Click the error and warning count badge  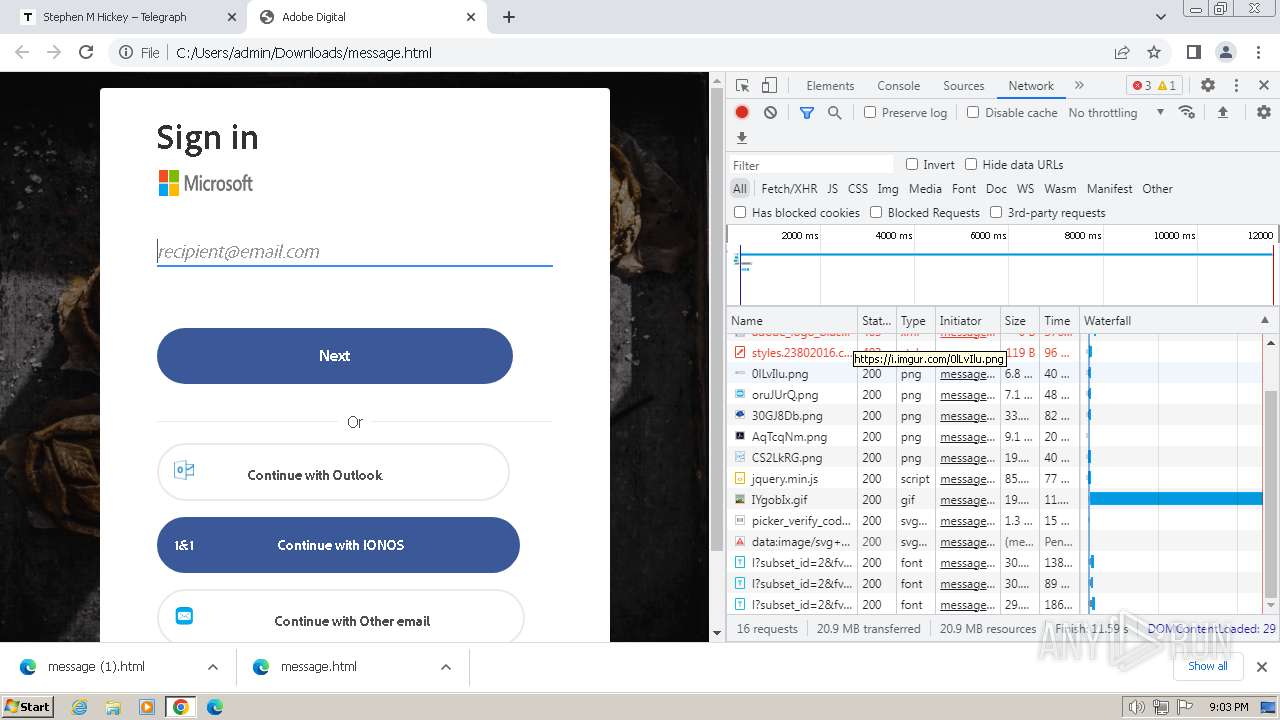tap(1154, 86)
